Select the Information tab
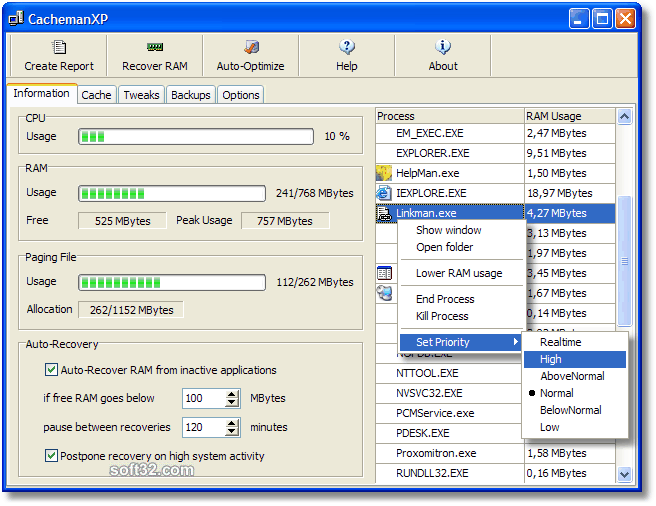This screenshot has height=506, width=656. pyautogui.click(x=41, y=93)
